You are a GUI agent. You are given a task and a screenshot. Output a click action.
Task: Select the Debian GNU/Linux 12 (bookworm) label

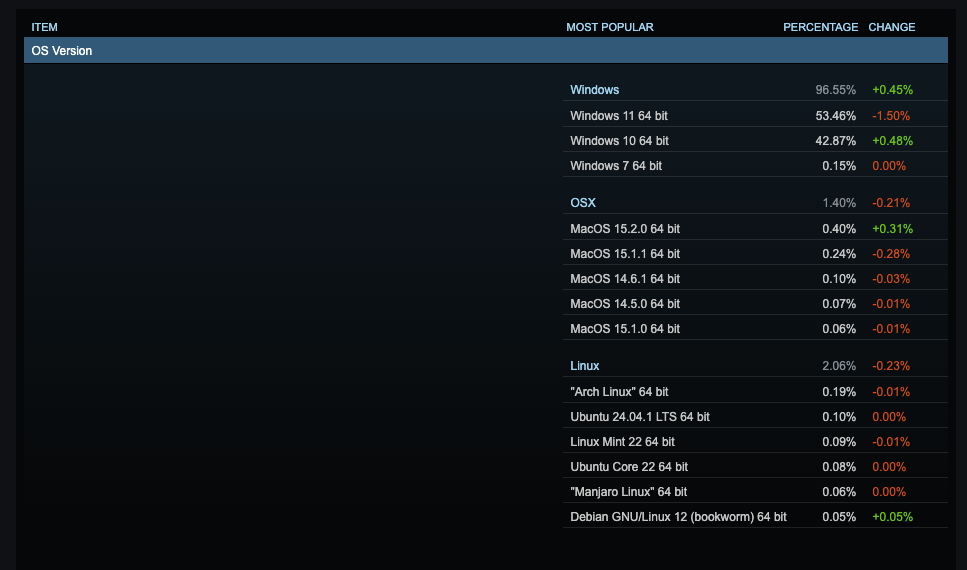[678, 517]
